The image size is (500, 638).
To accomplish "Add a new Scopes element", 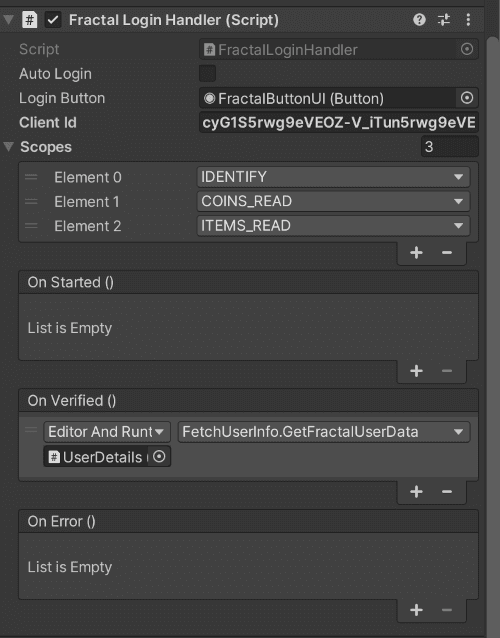I will coord(416,253).
